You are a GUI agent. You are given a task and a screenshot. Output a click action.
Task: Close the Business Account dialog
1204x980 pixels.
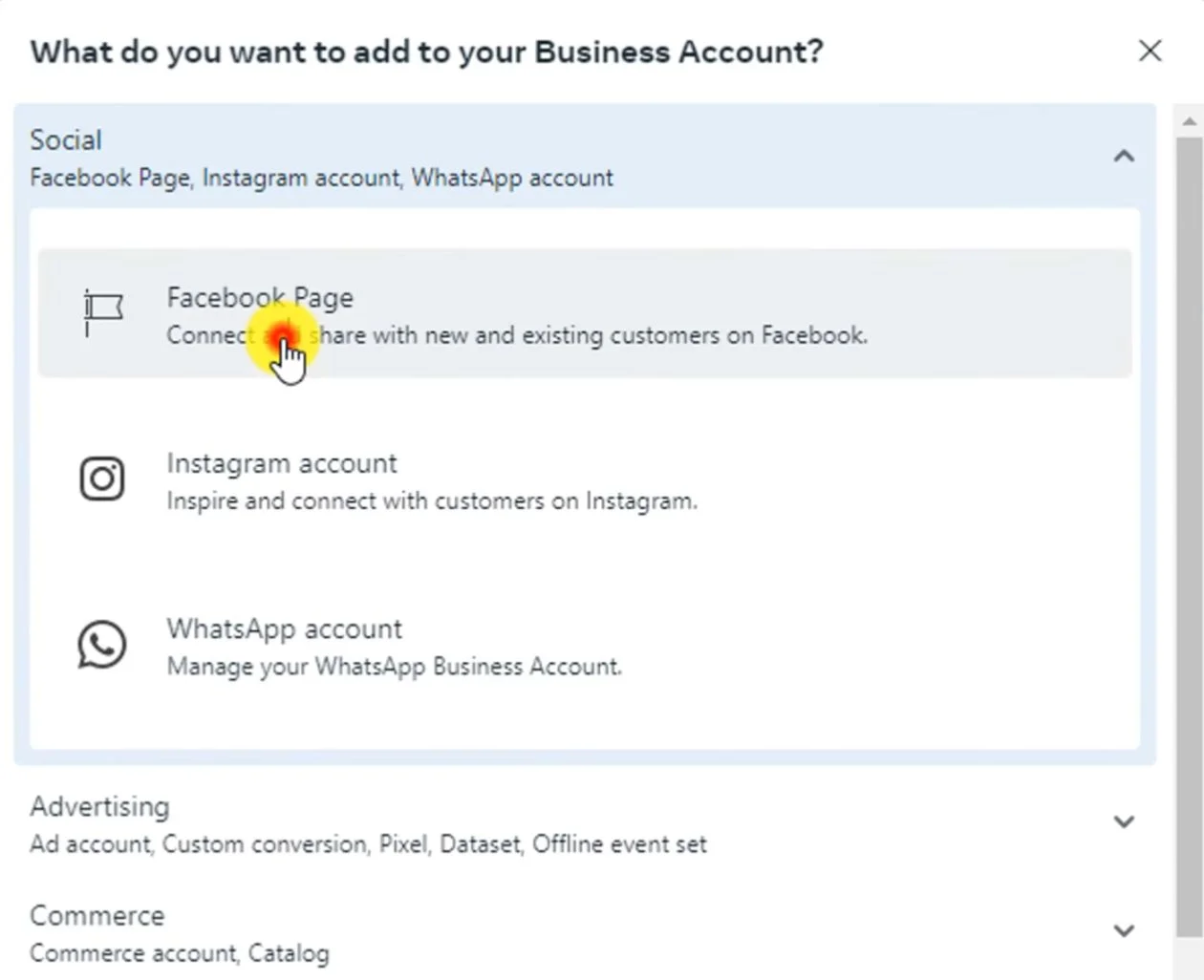pyautogui.click(x=1150, y=51)
